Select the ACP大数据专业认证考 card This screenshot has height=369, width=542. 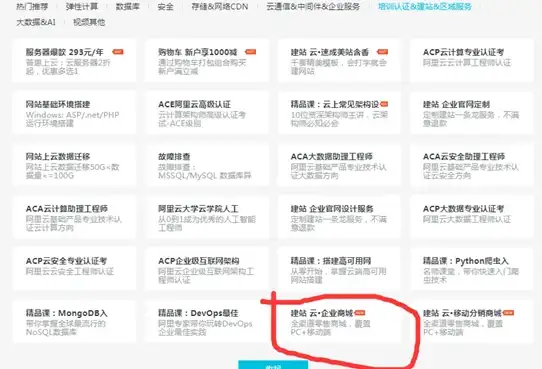472,217
